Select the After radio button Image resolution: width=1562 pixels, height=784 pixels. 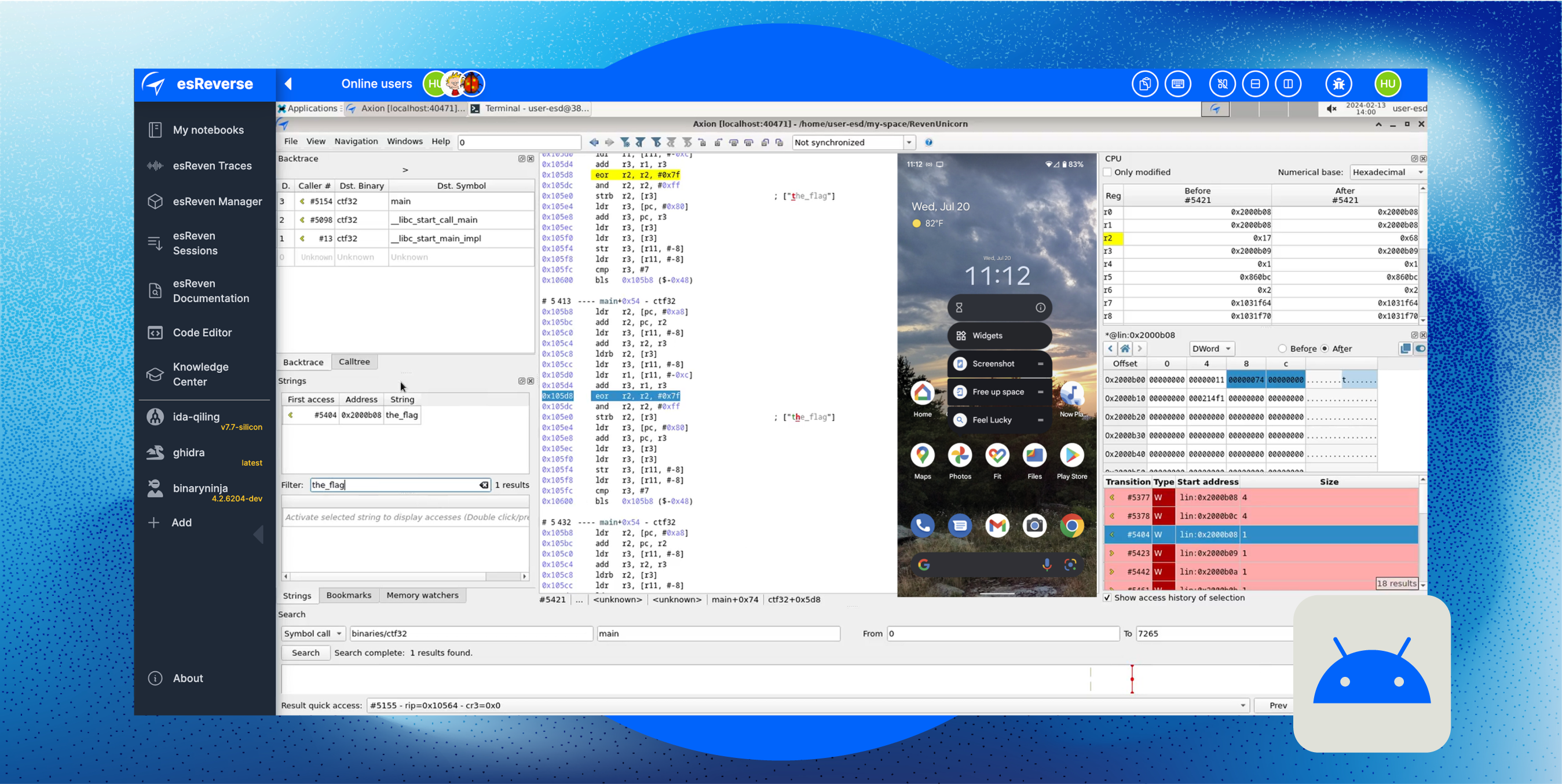click(1325, 349)
